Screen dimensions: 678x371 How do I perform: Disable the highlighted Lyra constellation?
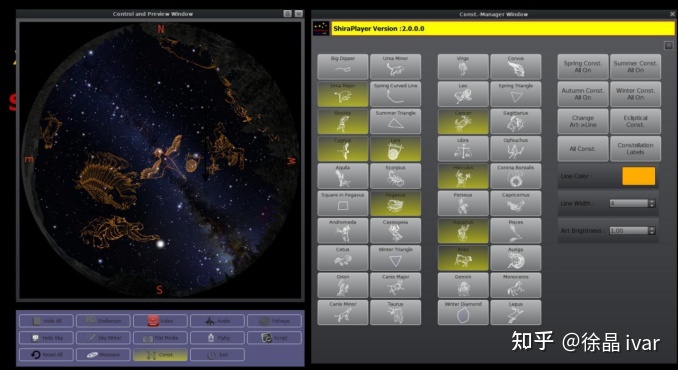[396, 149]
